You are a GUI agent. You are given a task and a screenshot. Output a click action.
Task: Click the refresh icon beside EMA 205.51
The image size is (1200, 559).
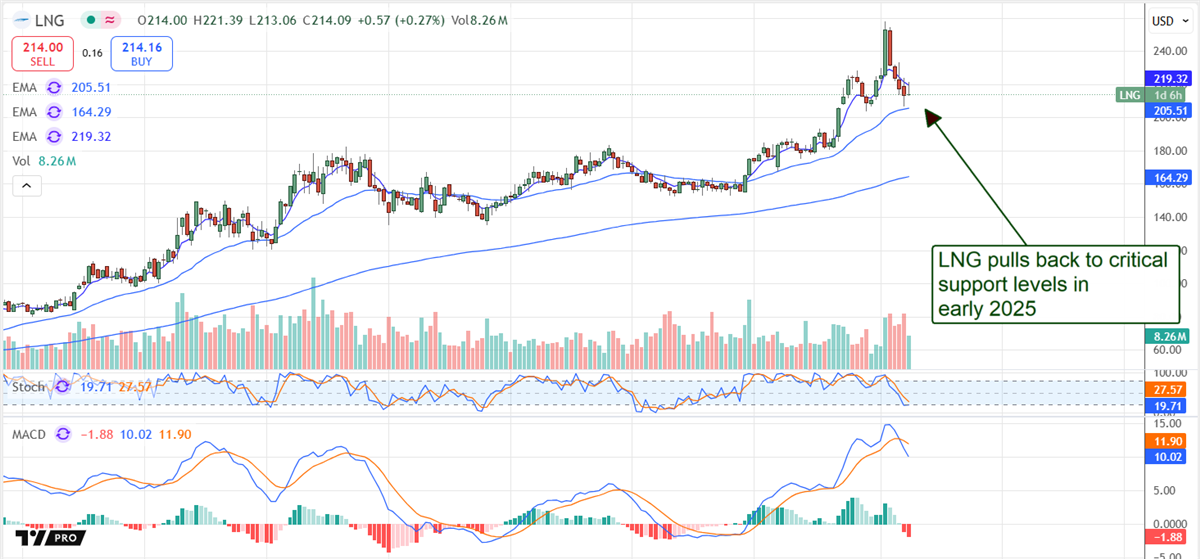click(53, 88)
